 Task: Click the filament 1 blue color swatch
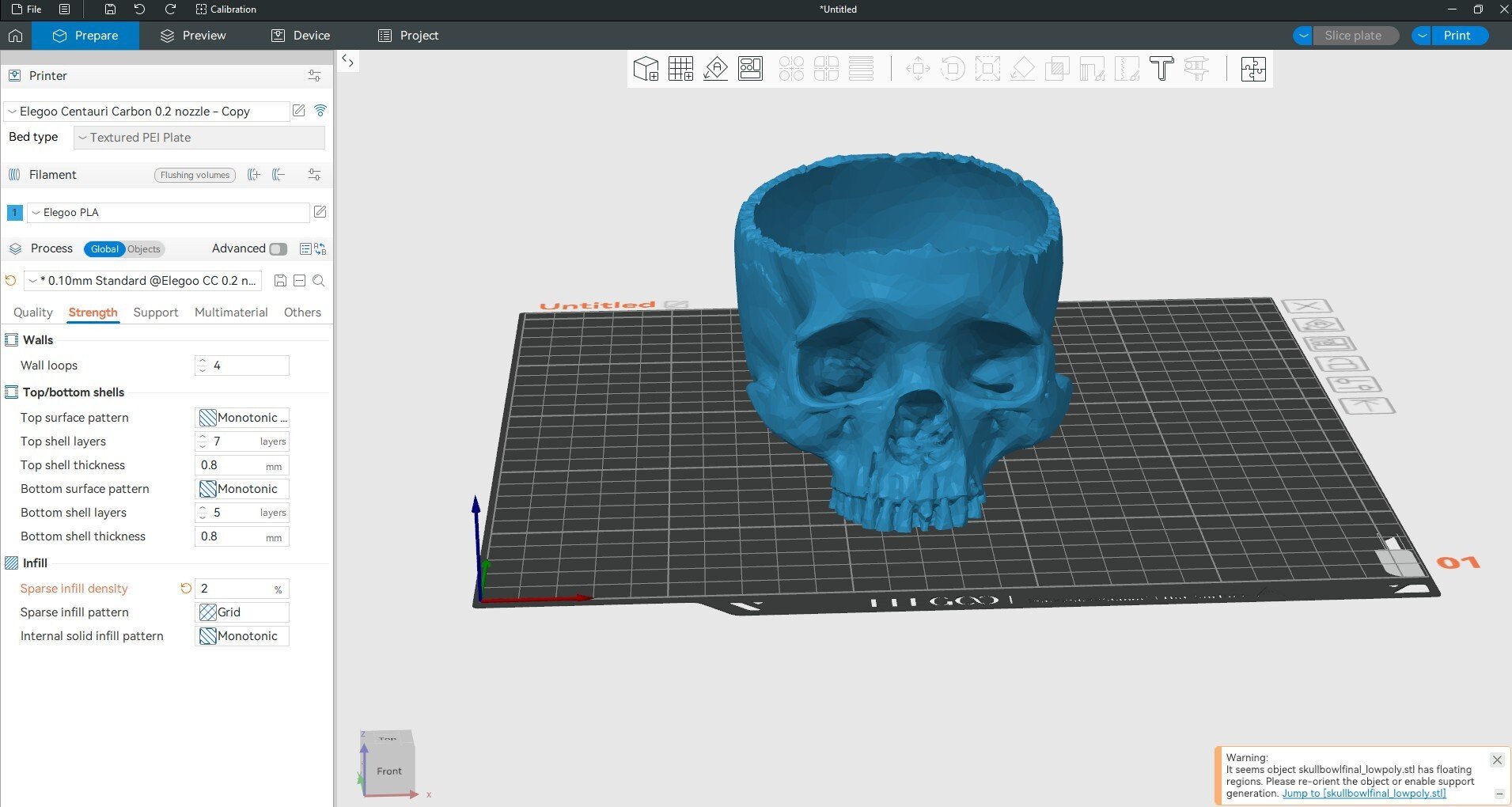[14, 212]
